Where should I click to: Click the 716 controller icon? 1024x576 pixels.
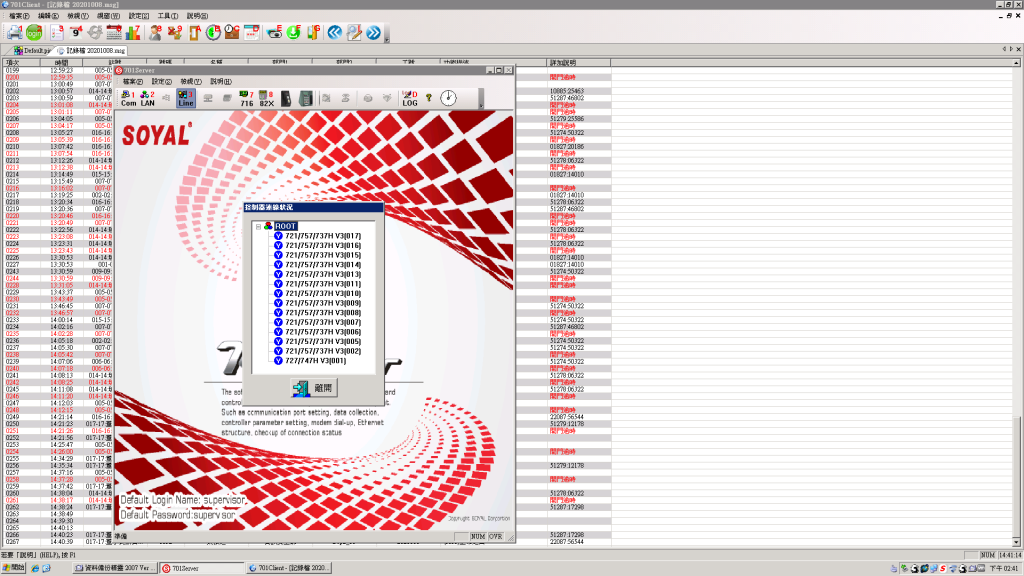coord(246,99)
